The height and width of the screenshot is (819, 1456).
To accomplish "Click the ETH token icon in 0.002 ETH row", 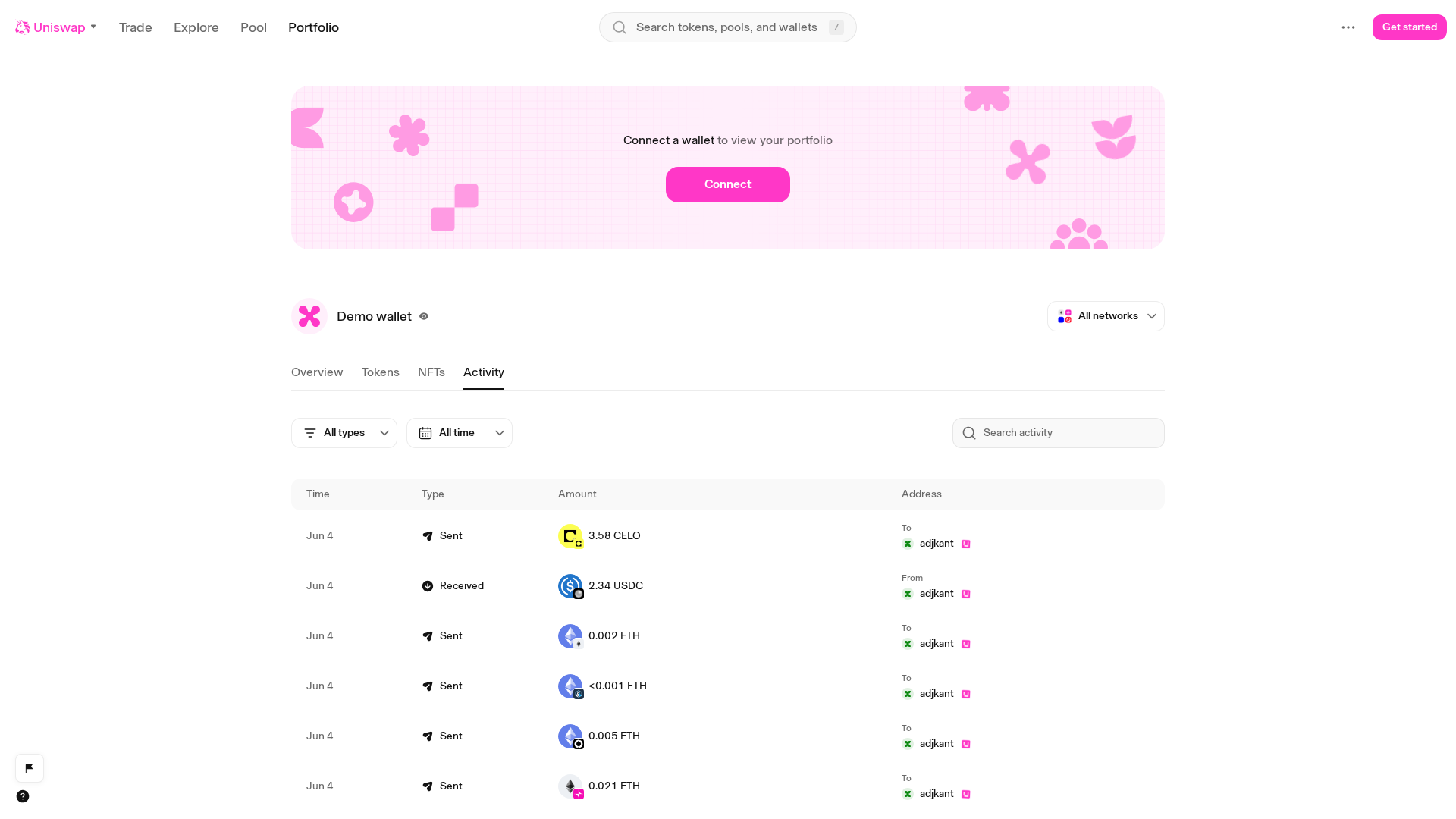I will 570,636.
